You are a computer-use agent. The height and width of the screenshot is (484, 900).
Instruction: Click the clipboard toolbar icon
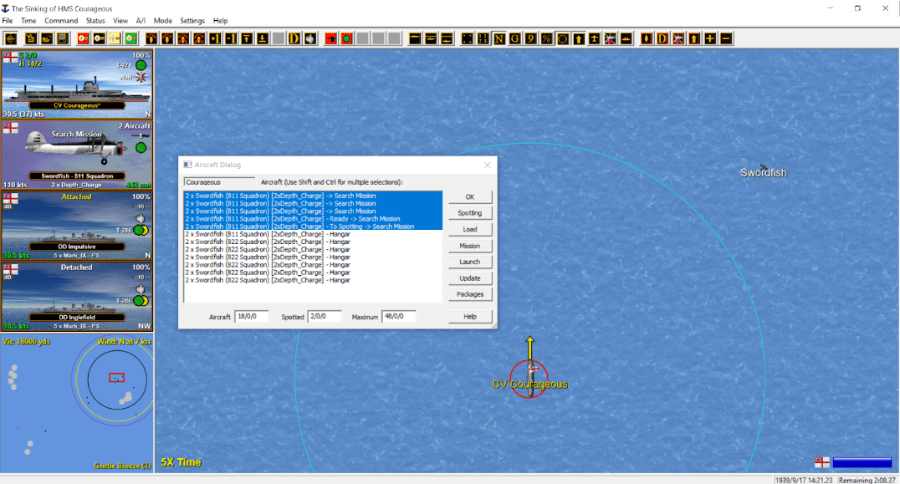click(30, 38)
